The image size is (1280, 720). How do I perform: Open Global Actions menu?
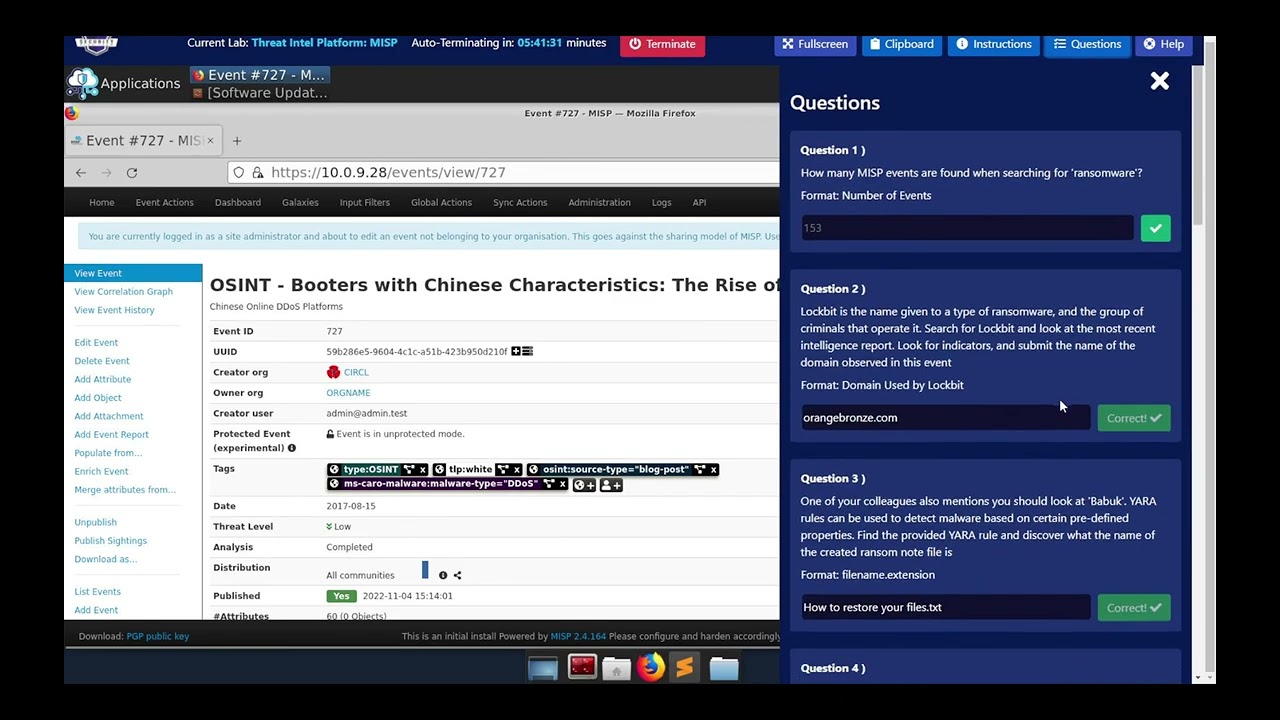pos(441,203)
